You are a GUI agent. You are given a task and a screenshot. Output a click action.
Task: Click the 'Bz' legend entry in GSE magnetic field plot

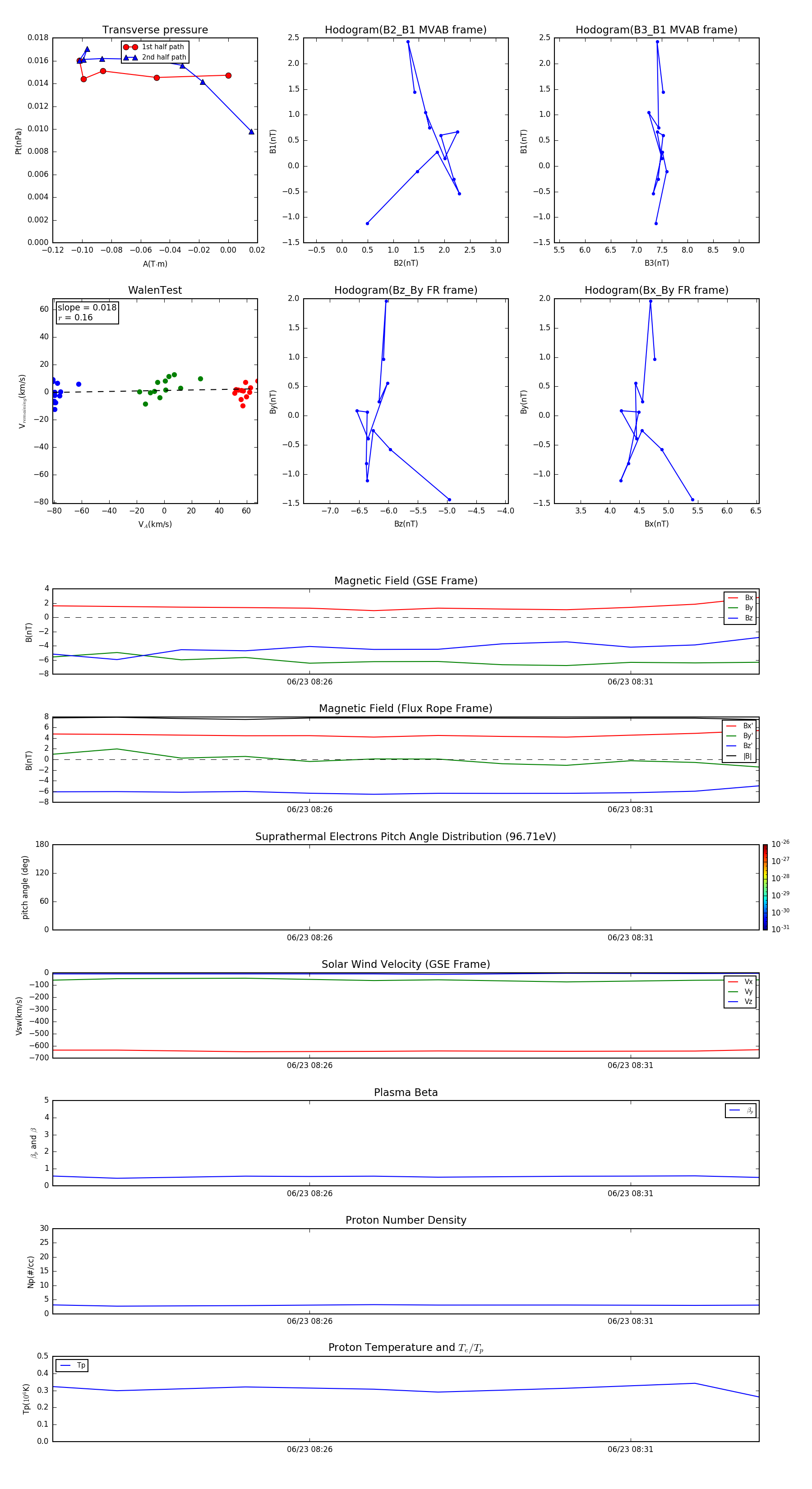tap(740, 618)
